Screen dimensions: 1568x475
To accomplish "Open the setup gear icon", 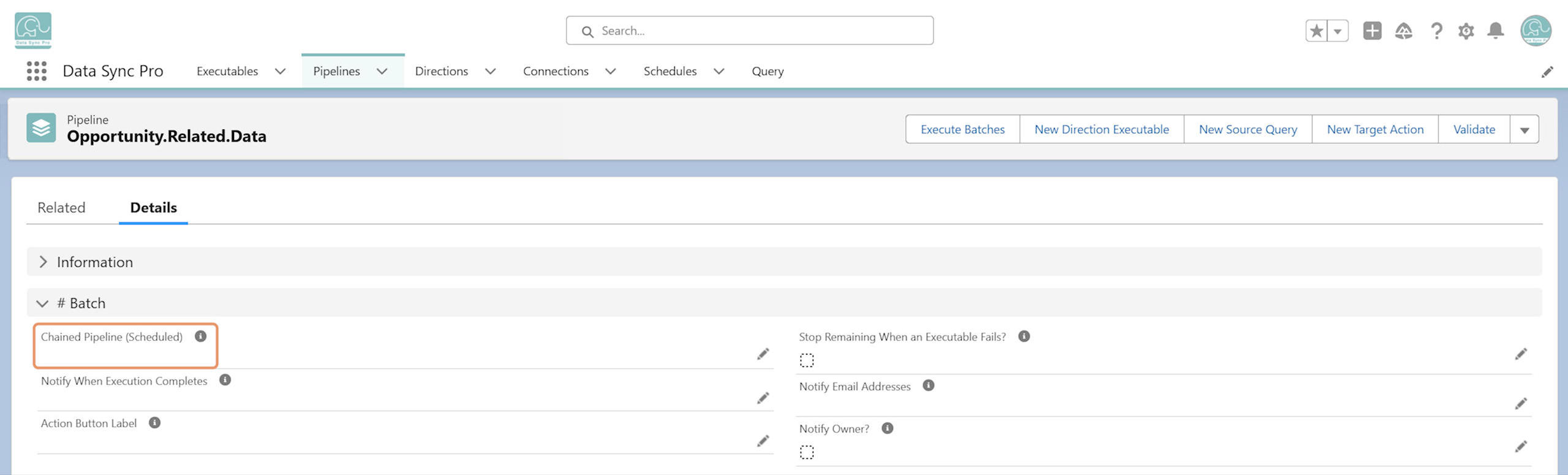I will (1466, 31).
